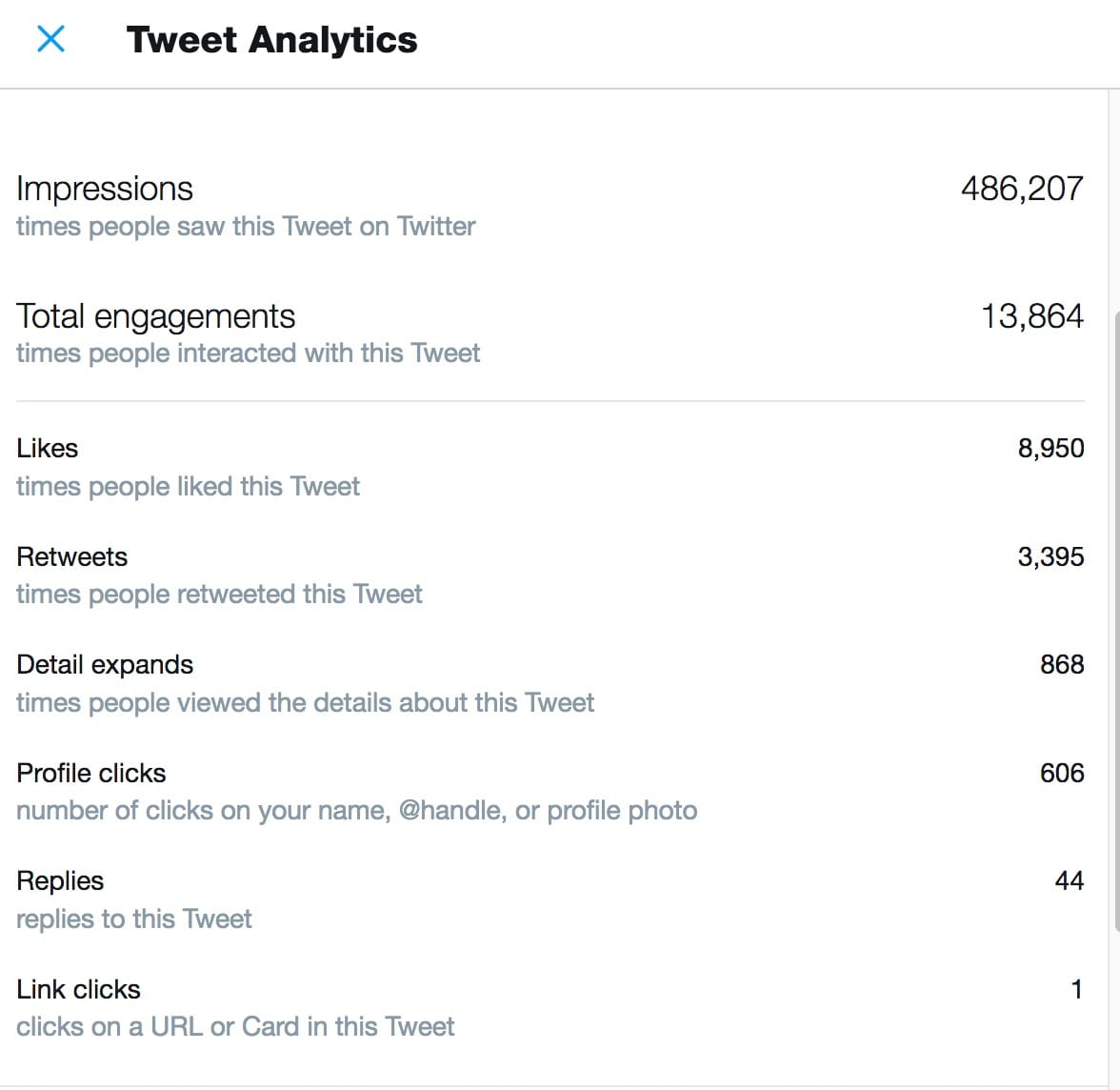Click the vertical scrollbar on the right
This screenshot has width=1120, height=1090.
point(1115,619)
